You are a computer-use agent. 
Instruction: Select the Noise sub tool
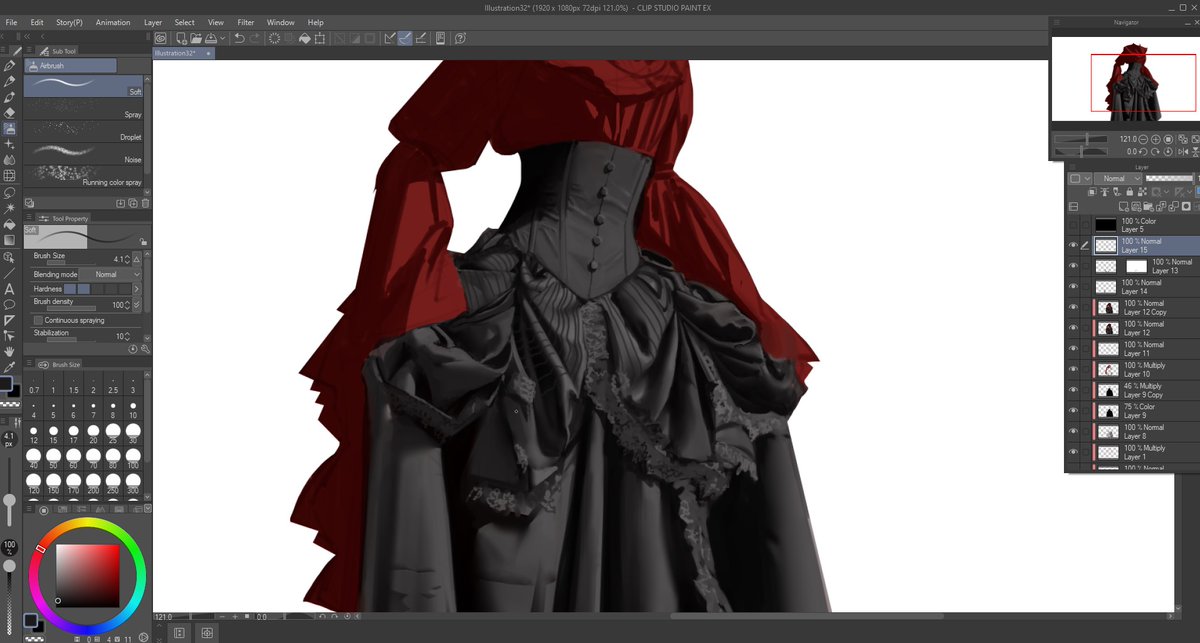coord(84,154)
